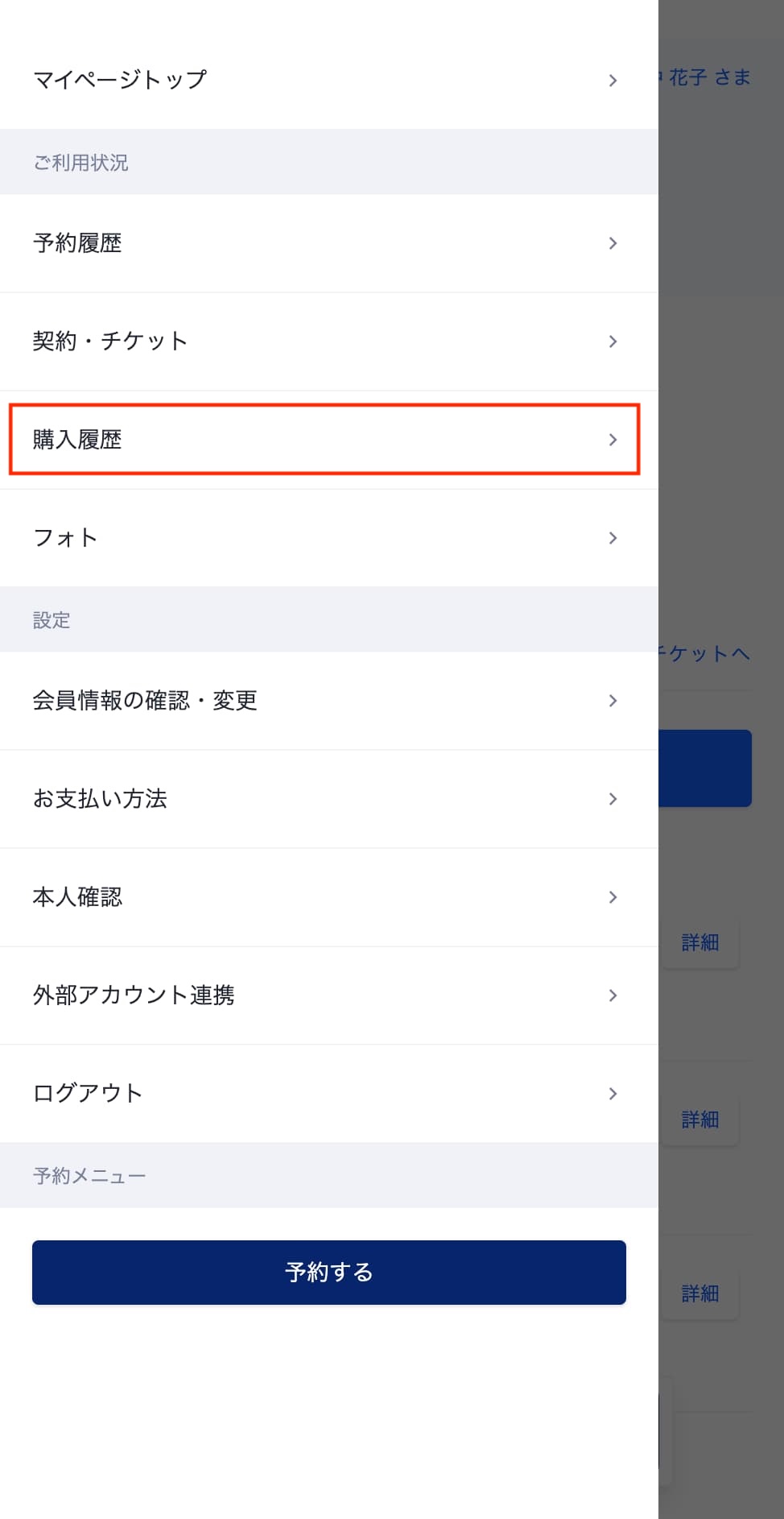Click chevron on お支払い方法 row
The width and height of the screenshot is (784, 1519).
point(613,799)
